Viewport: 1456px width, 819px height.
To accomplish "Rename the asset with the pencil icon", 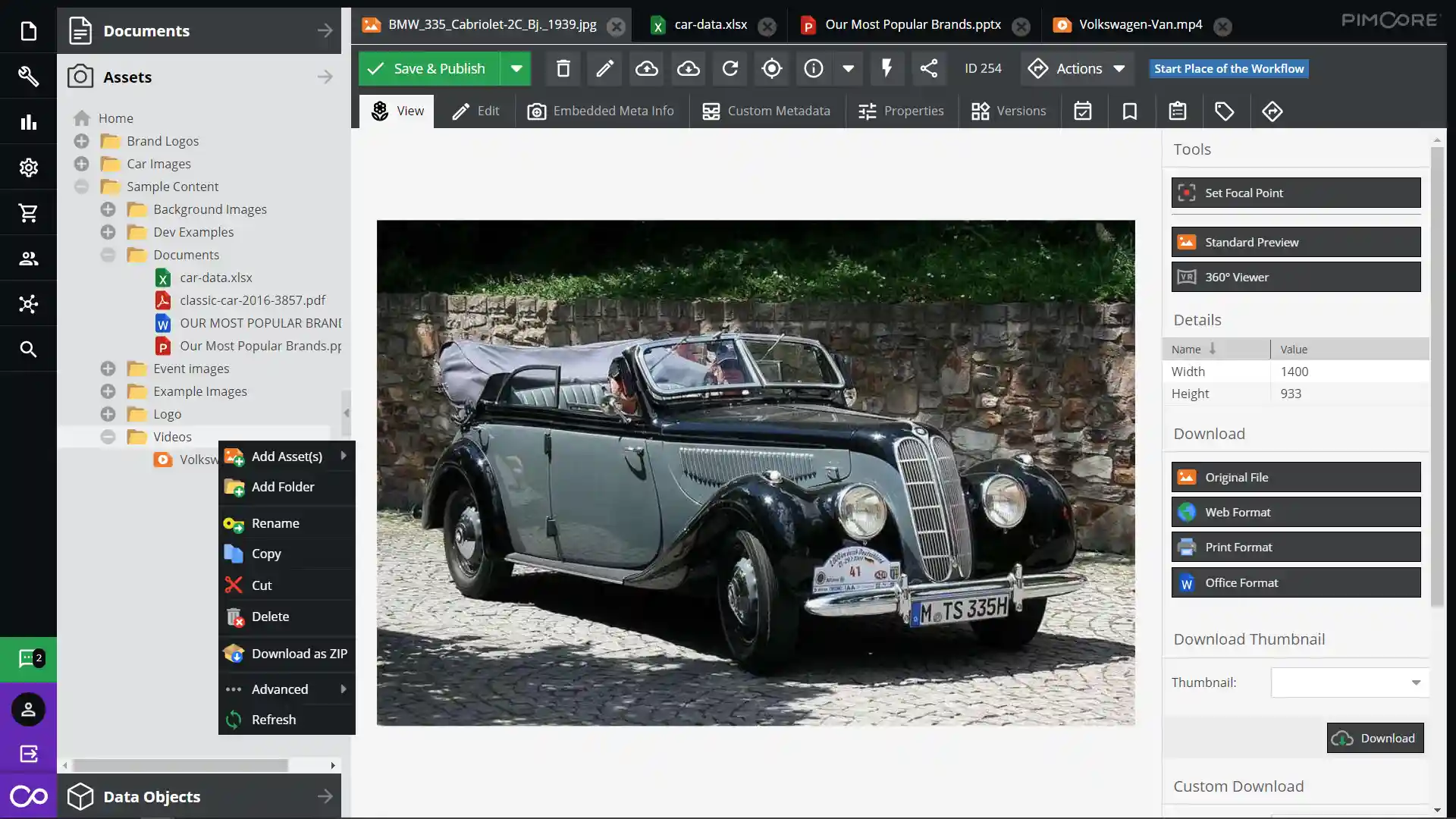I will [x=604, y=68].
